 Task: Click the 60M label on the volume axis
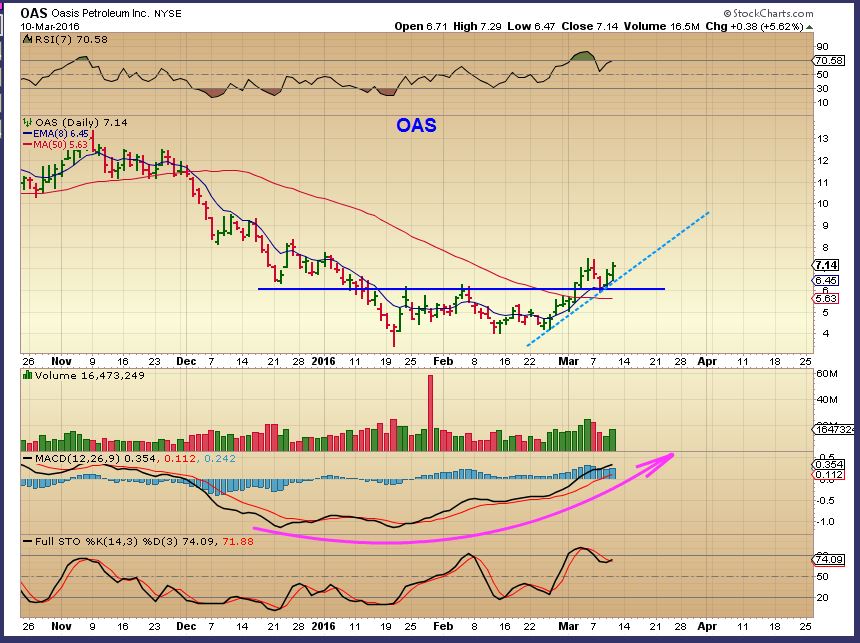(827, 374)
